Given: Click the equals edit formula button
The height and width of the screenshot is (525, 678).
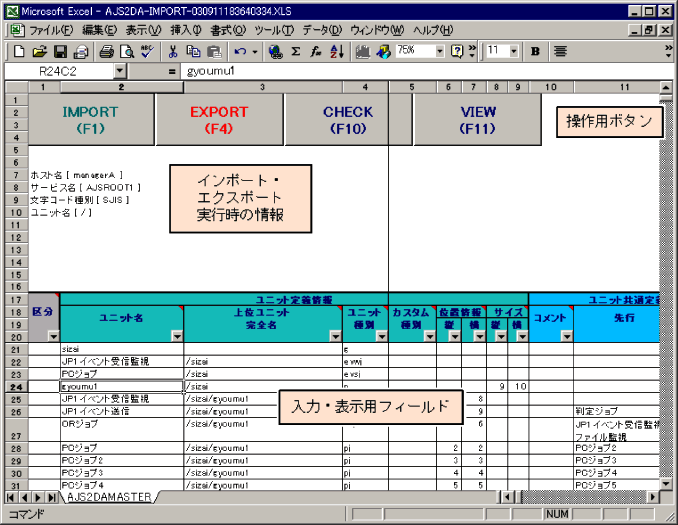Looking at the screenshot, I should pyautogui.click(x=172, y=71).
